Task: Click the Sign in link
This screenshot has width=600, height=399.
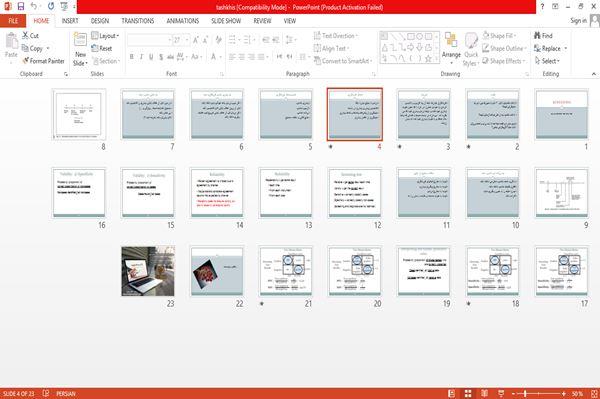Action: point(578,21)
